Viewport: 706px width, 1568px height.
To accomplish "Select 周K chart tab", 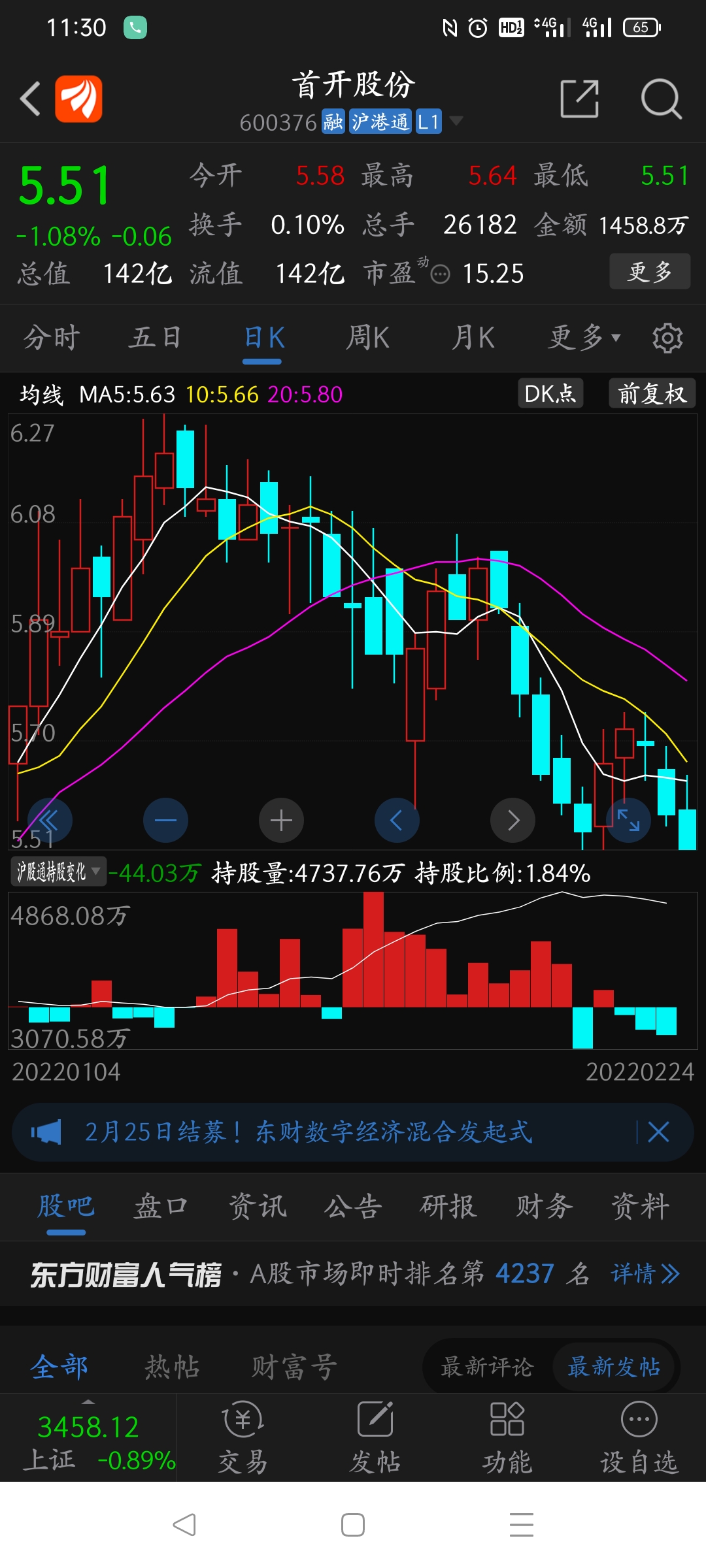I will pyautogui.click(x=367, y=338).
